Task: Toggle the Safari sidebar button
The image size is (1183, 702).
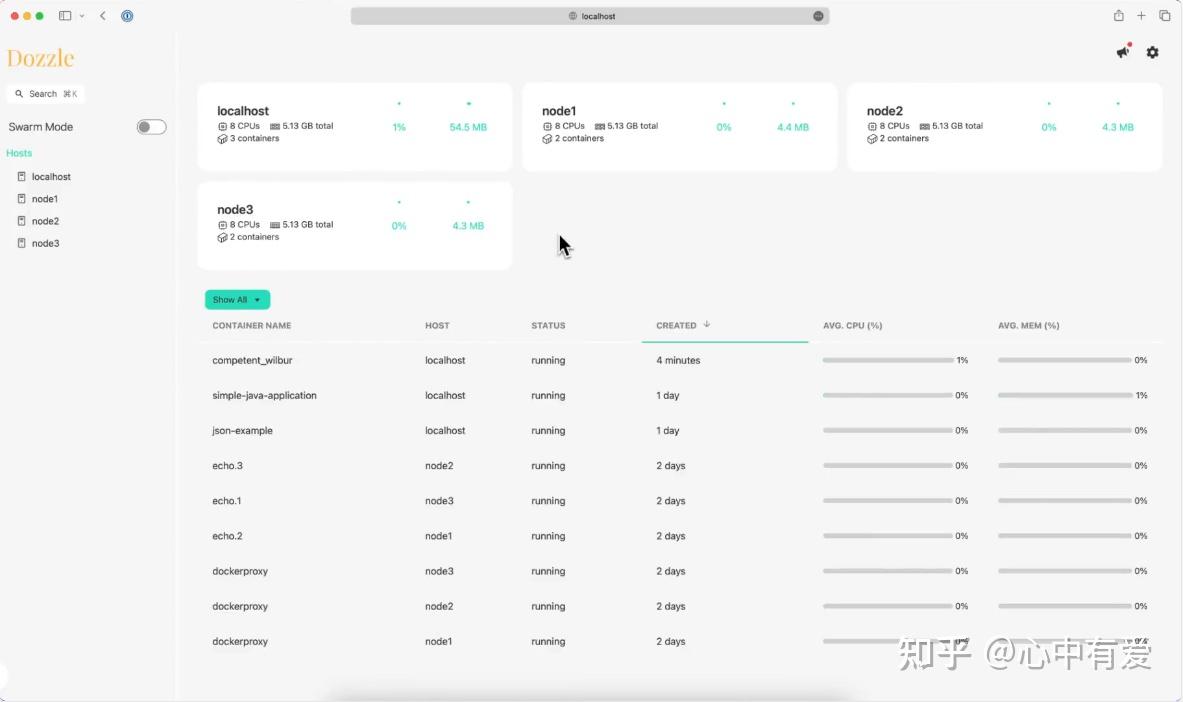Action: (x=65, y=16)
